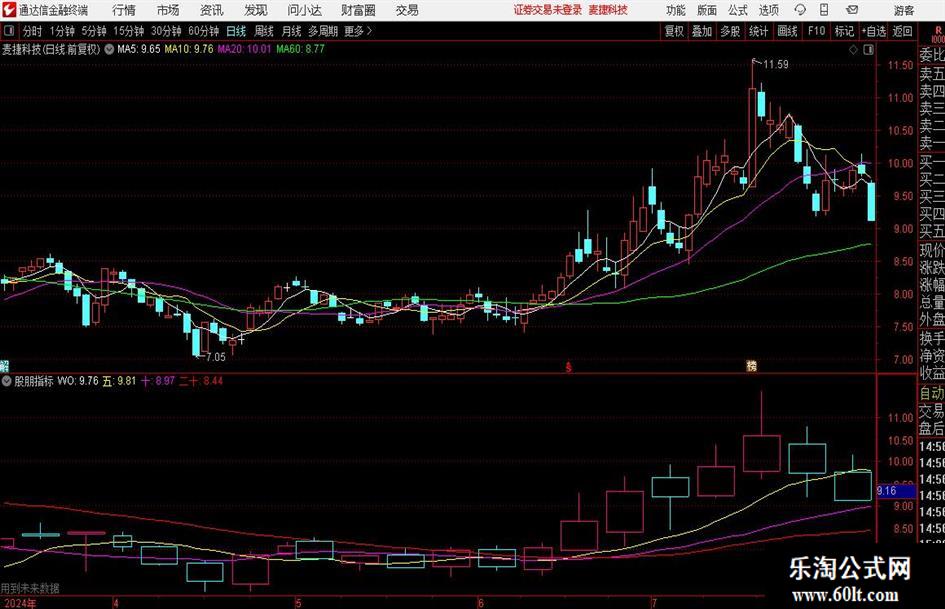Open the 多周期 multi-period view
945x609 pixels.
(x=323, y=31)
